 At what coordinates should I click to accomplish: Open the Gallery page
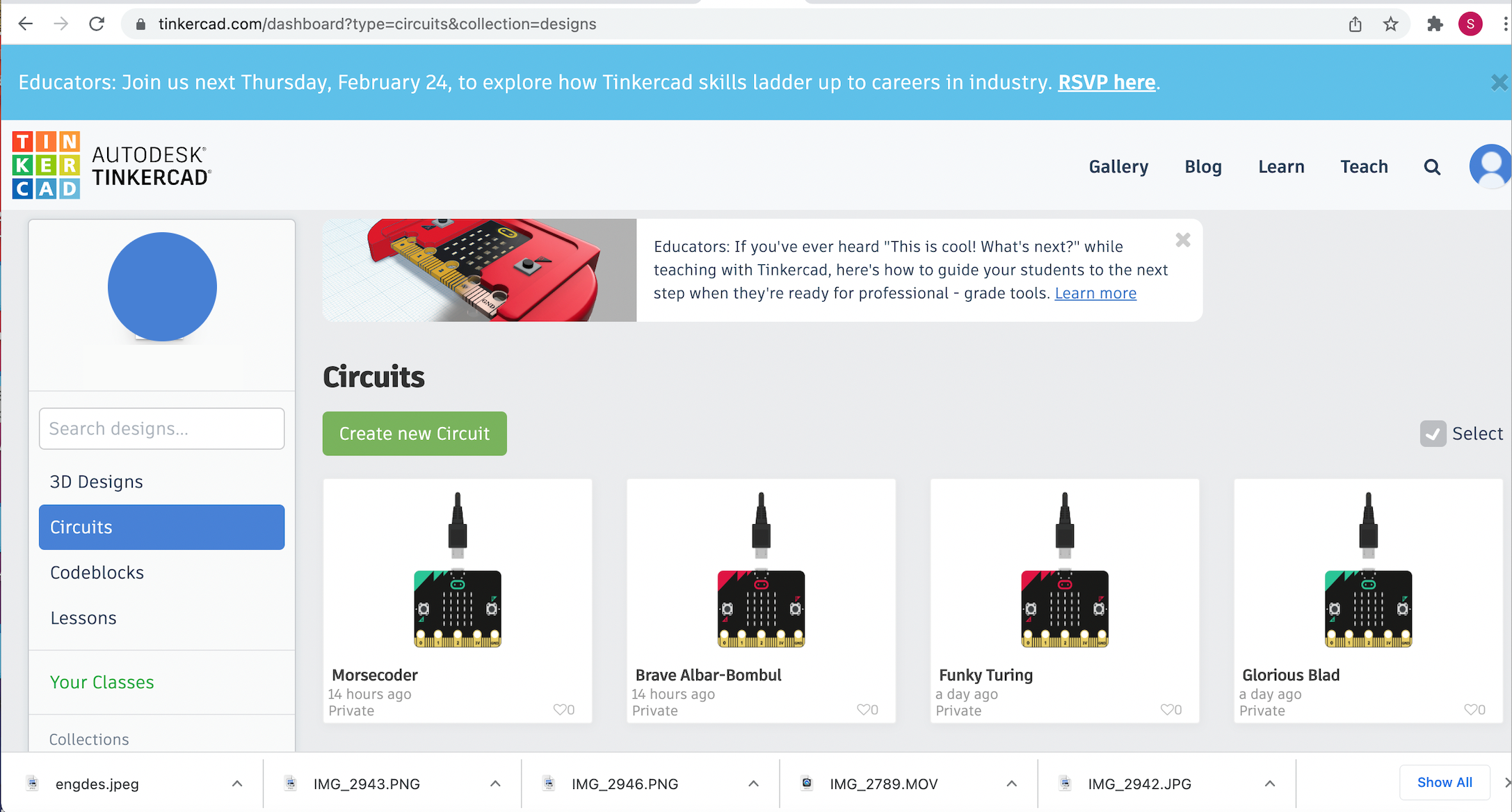pos(1118,166)
